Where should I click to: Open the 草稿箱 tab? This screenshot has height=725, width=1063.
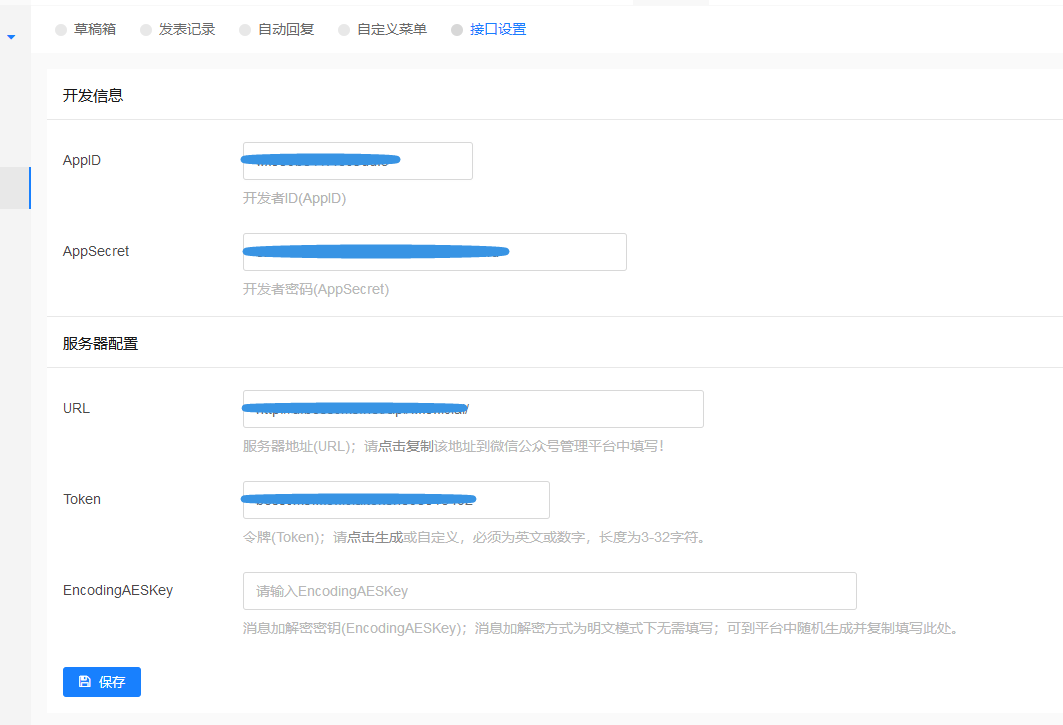pos(95,30)
